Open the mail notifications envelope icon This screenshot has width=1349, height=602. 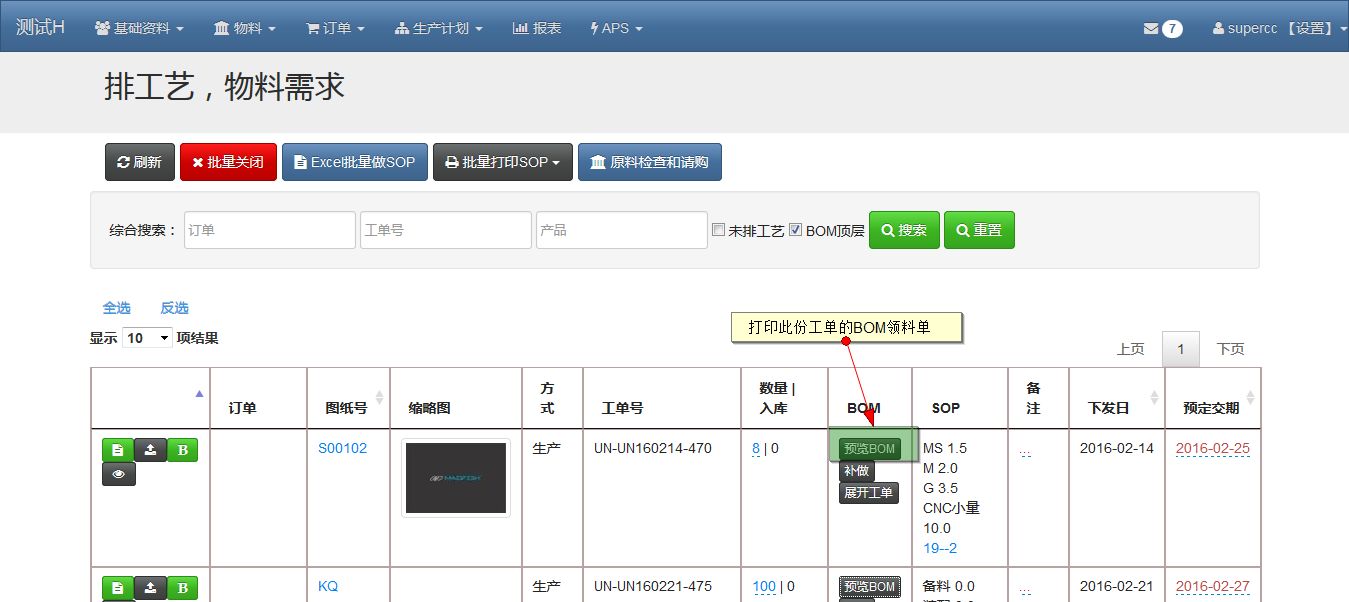point(1151,28)
